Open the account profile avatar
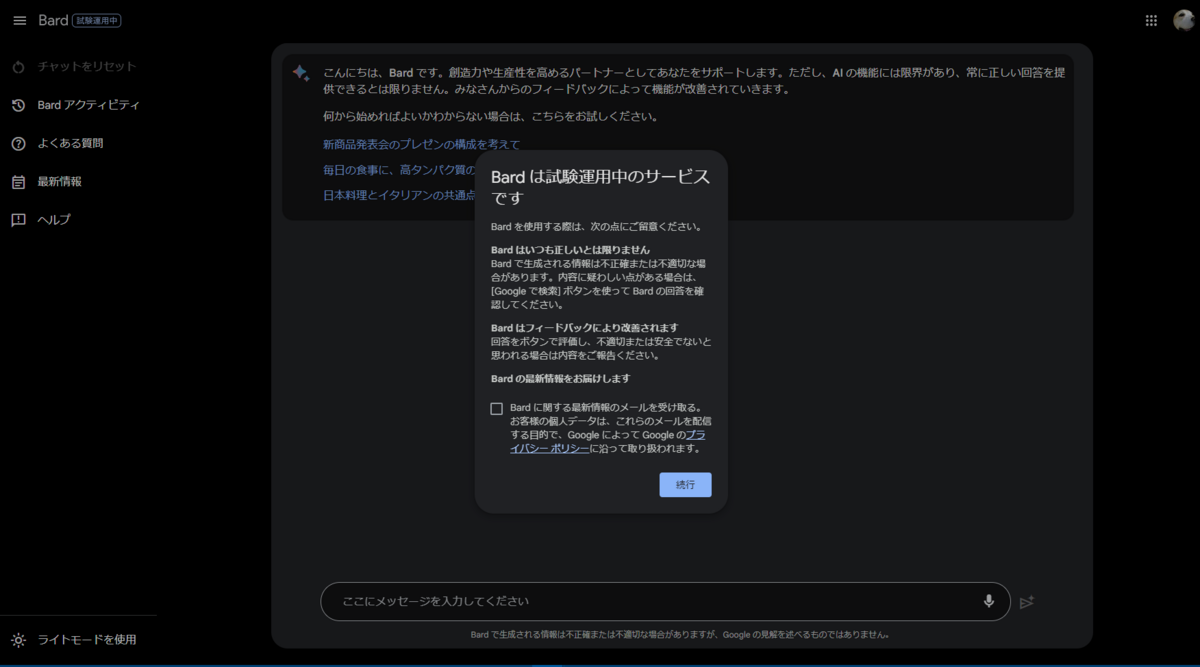The height and width of the screenshot is (667, 1200). pos(1184,21)
